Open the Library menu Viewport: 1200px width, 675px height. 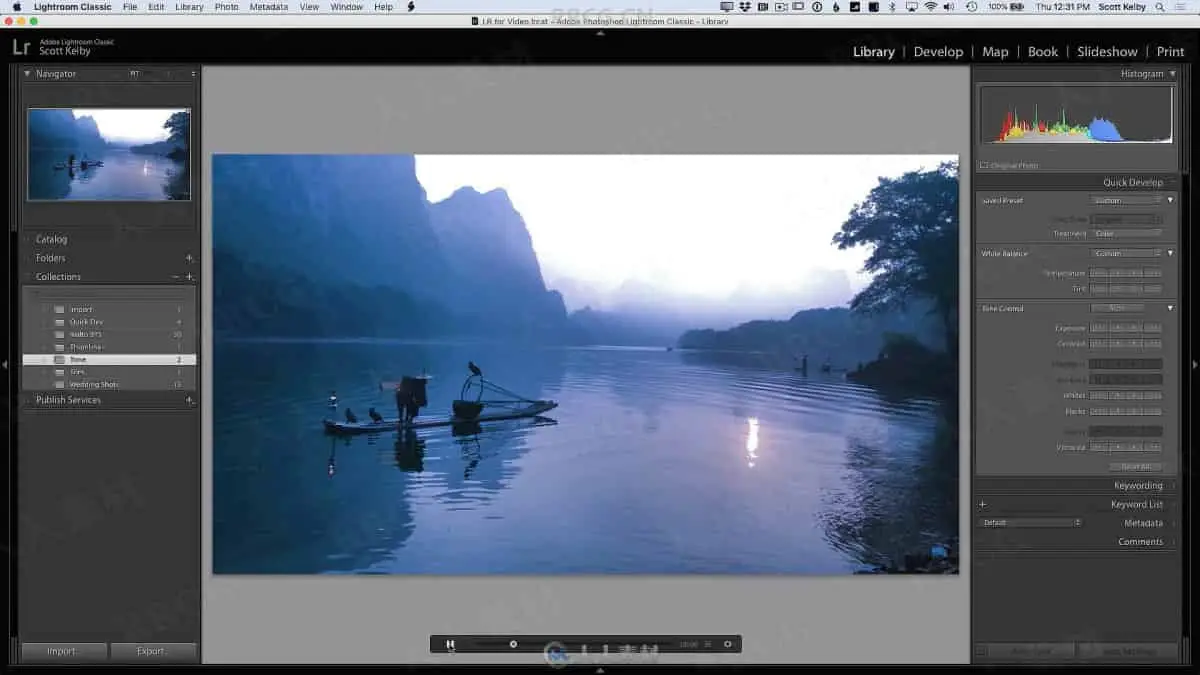[x=189, y=7]
